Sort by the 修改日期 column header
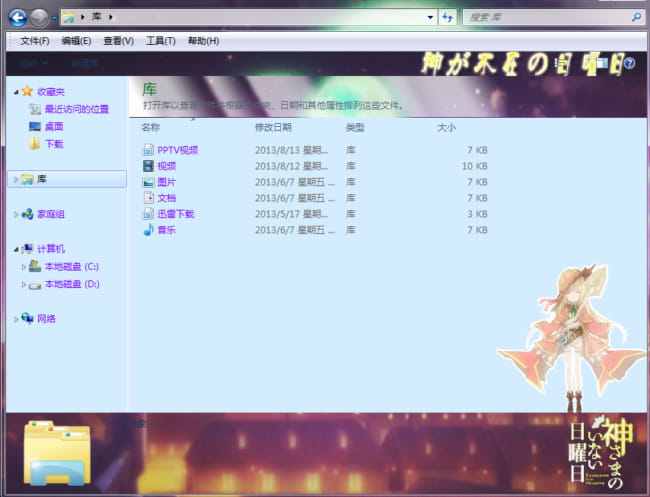 (273, 127)
